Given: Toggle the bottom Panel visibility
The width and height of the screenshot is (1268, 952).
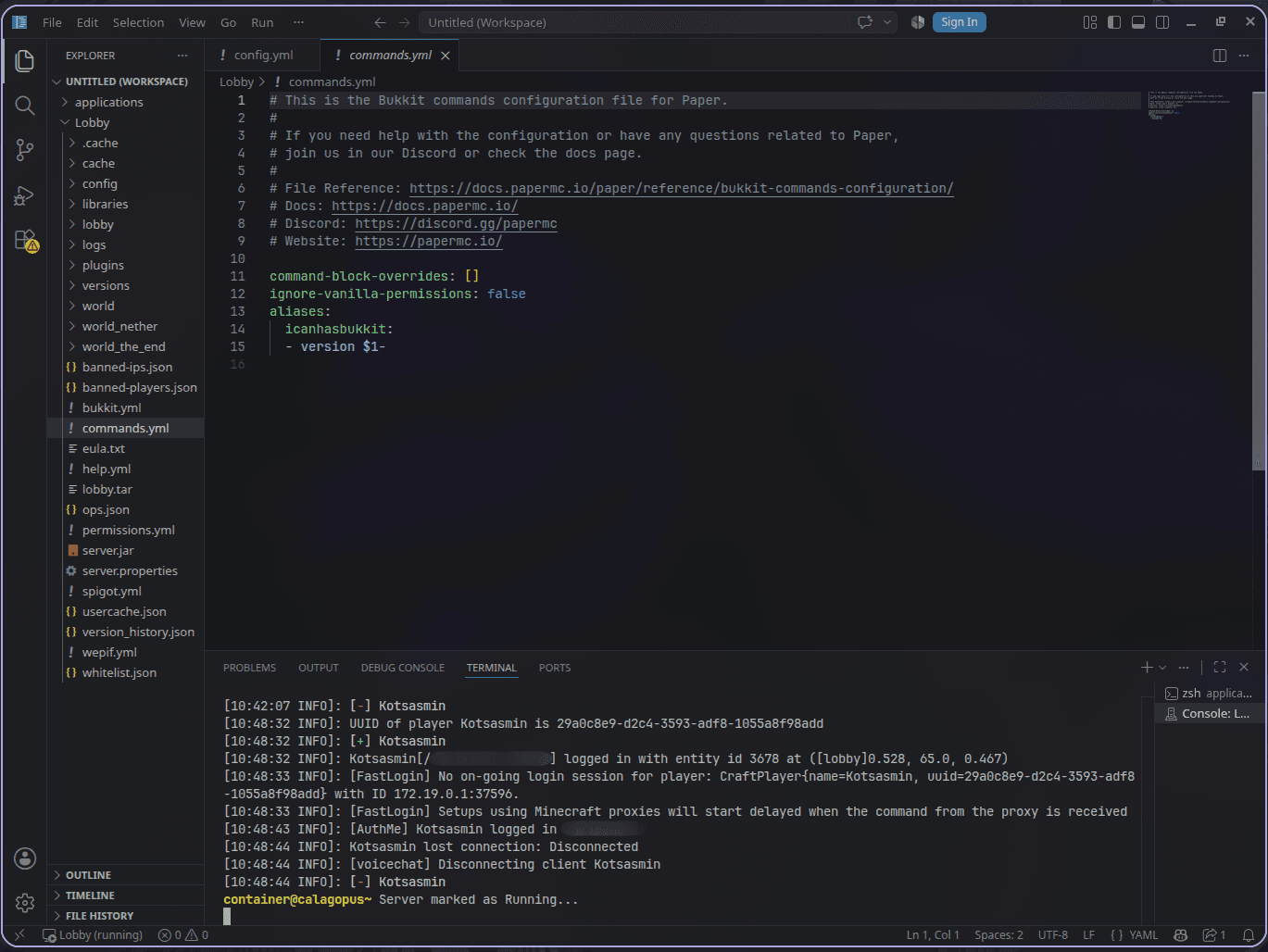Looking at the screenshot, I should coord(1138,22).
